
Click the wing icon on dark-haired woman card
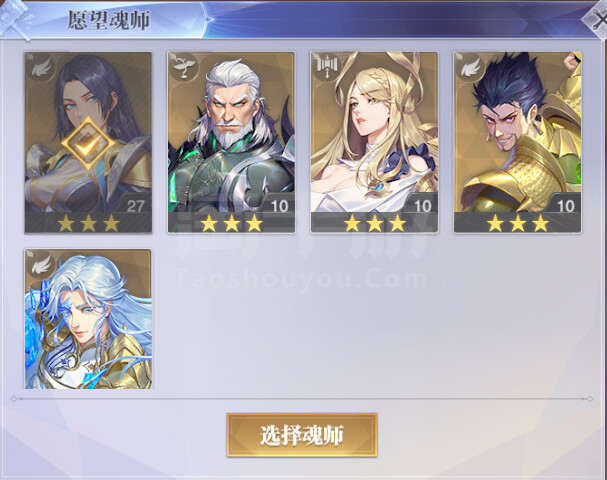tap(42, 68)
